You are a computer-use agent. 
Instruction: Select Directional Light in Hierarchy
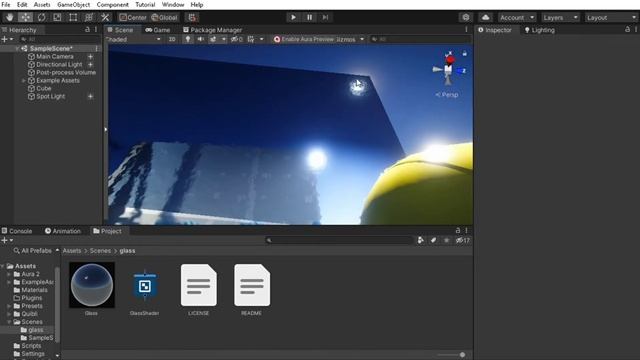59,64
